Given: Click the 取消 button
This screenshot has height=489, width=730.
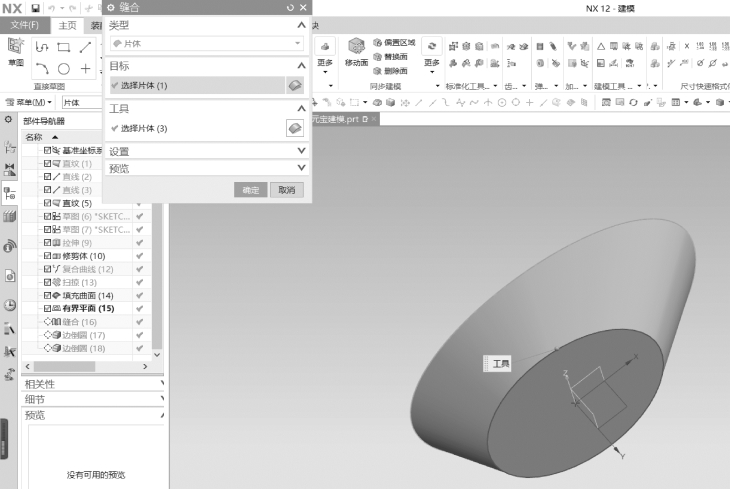Looking at the screenshot, I should point(286,190).
